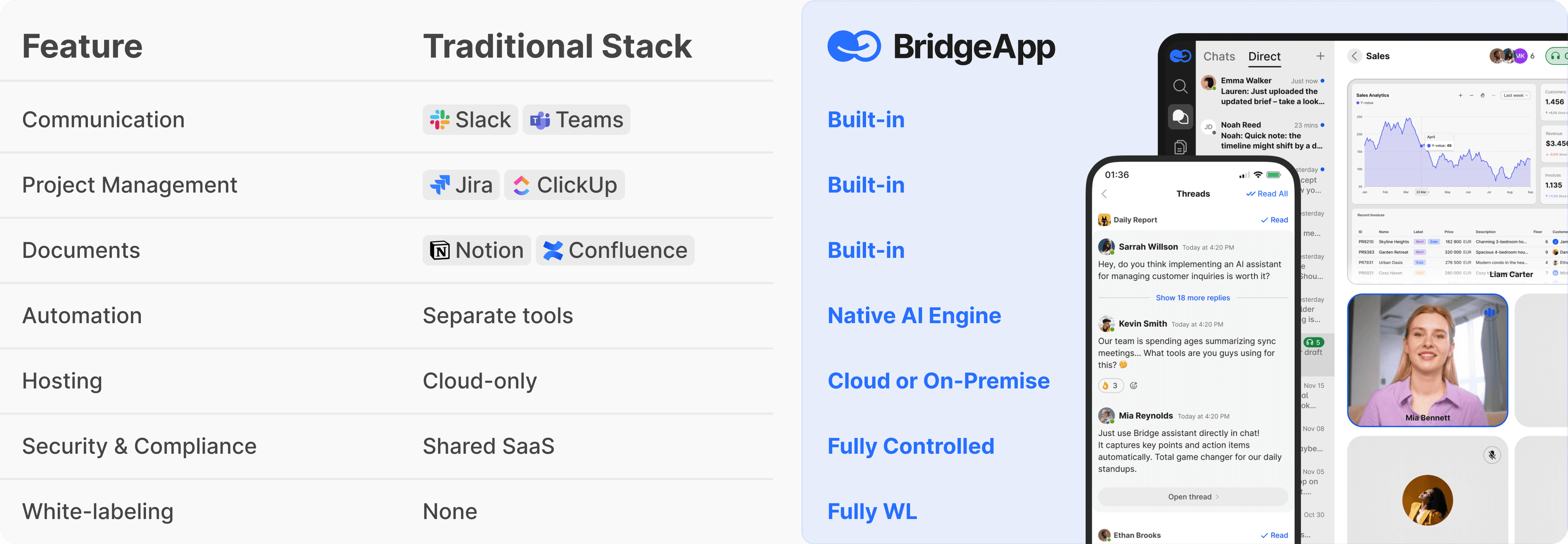
Task: Mute the microphone on the bottom video tile
Action: point(1491,454)
